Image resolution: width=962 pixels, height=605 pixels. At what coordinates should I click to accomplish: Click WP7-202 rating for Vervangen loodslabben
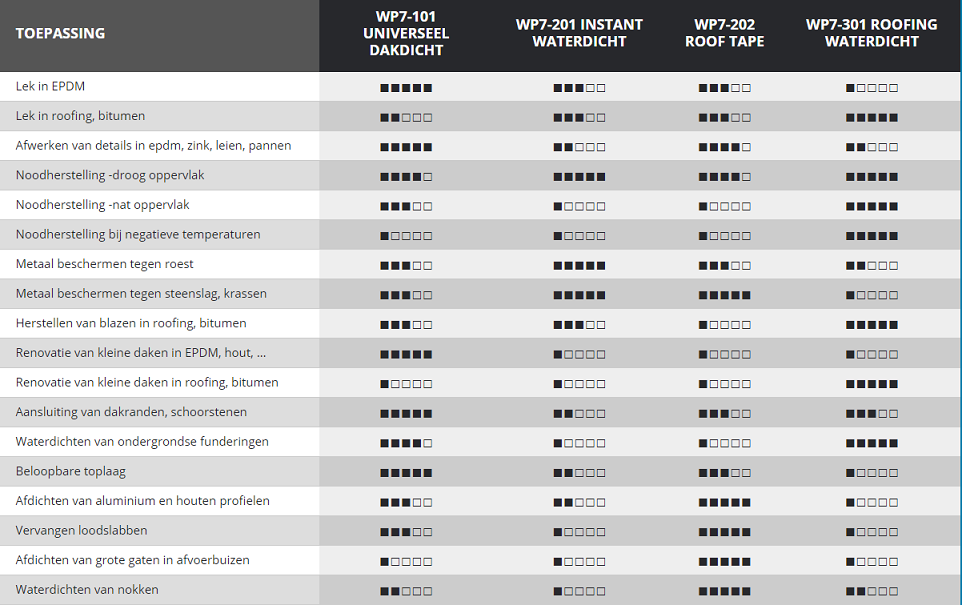(724, 532)
